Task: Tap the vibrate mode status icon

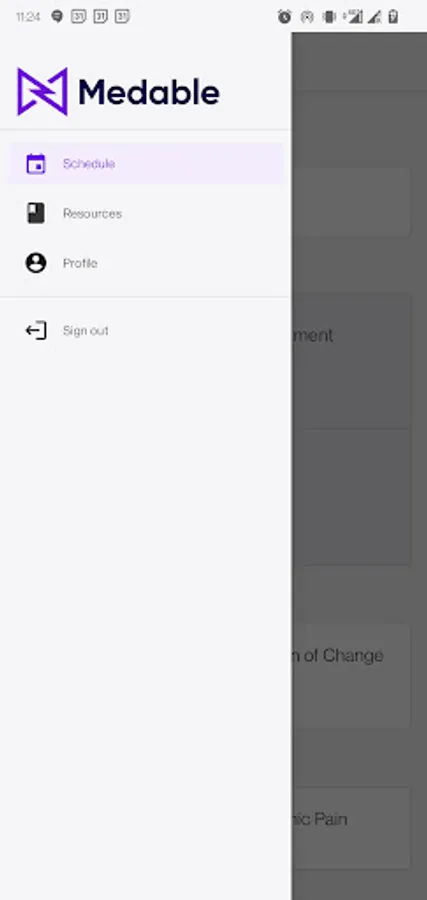Action: 329,17
